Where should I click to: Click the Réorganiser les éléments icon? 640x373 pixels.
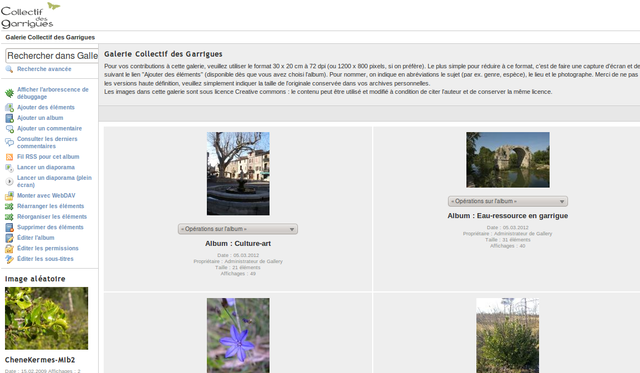(9, 217)
